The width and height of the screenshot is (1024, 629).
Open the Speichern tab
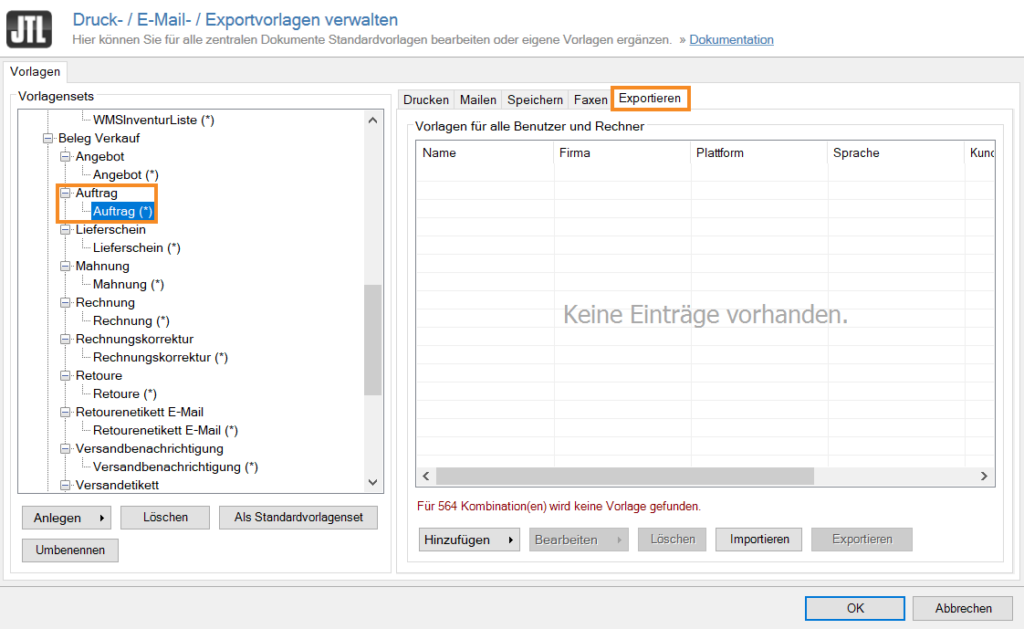(535, 100)
